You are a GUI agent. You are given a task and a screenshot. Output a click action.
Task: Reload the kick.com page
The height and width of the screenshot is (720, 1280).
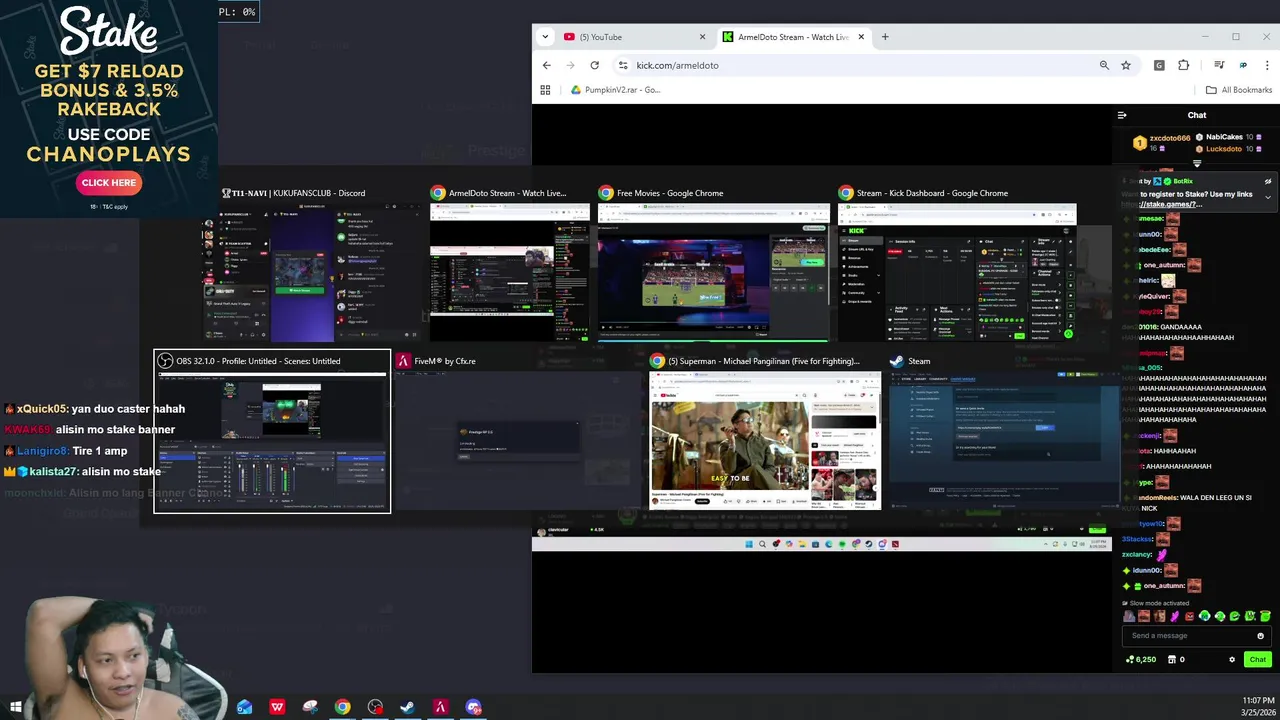click(x=594, y=65)
